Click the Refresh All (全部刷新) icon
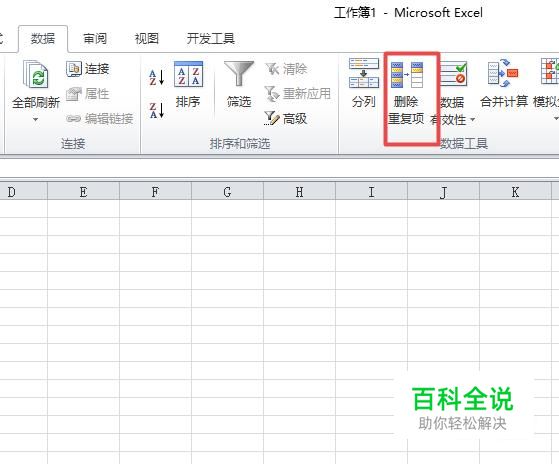559x464 pixels. pyautogui.click(x=35, y=74)
